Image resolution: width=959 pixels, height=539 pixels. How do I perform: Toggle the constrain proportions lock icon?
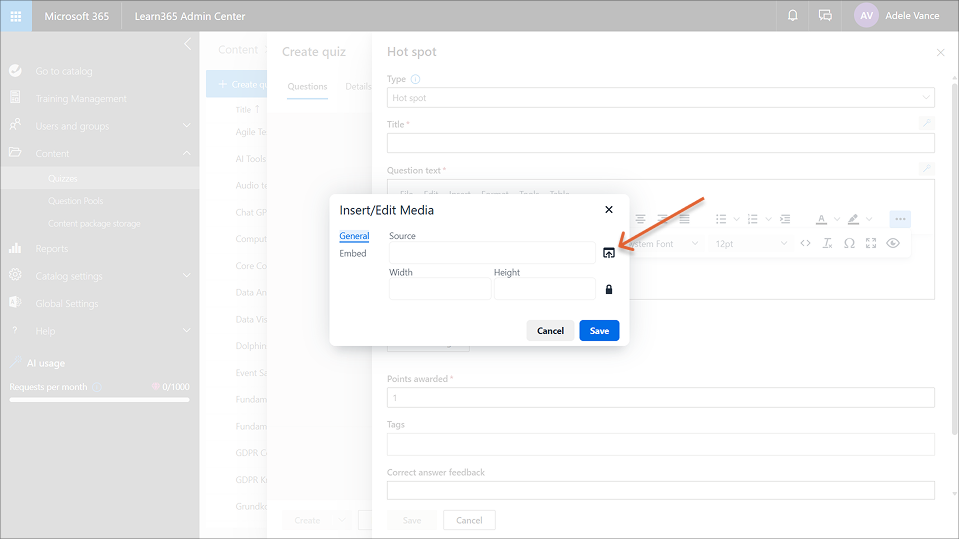tap(608, 290)
